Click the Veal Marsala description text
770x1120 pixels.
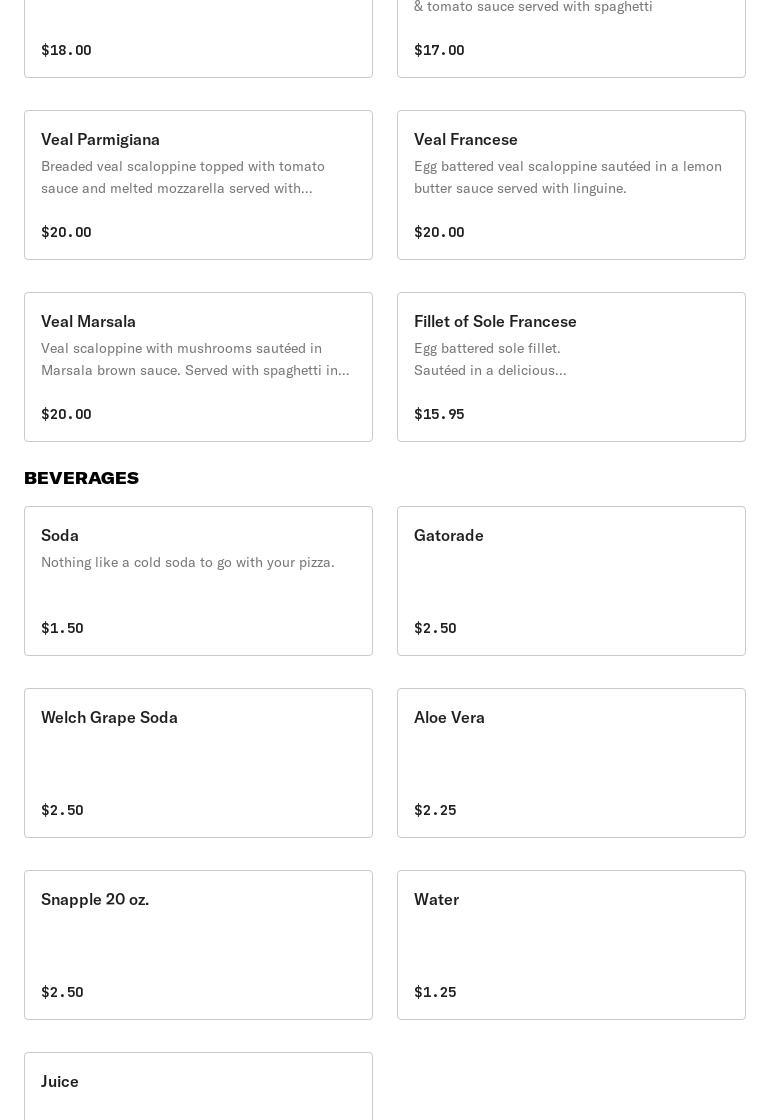pyautogui.click(x=195, y=359)
